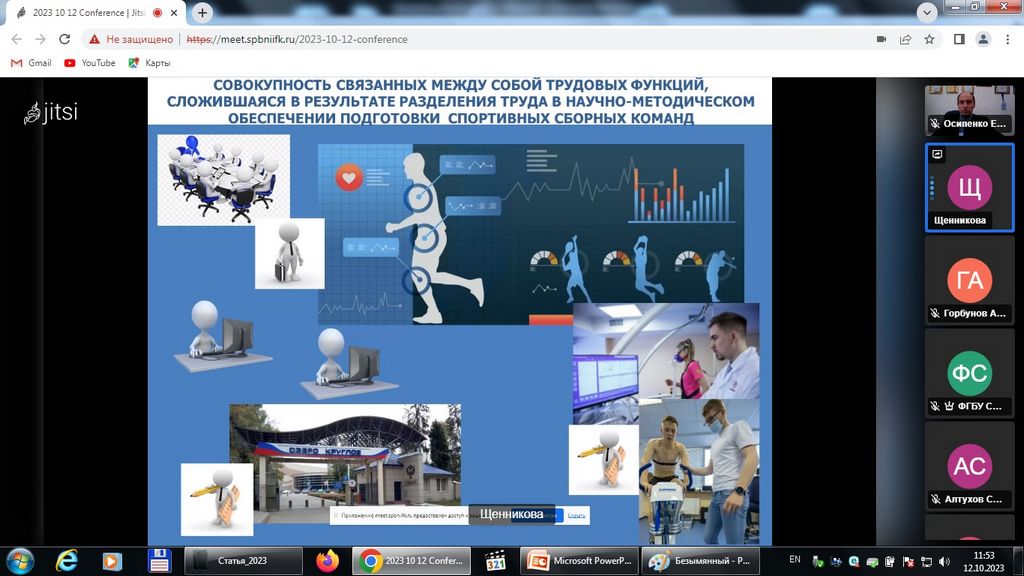
Task: Open the Chrome profile avatar
Action: click(983, 39)
